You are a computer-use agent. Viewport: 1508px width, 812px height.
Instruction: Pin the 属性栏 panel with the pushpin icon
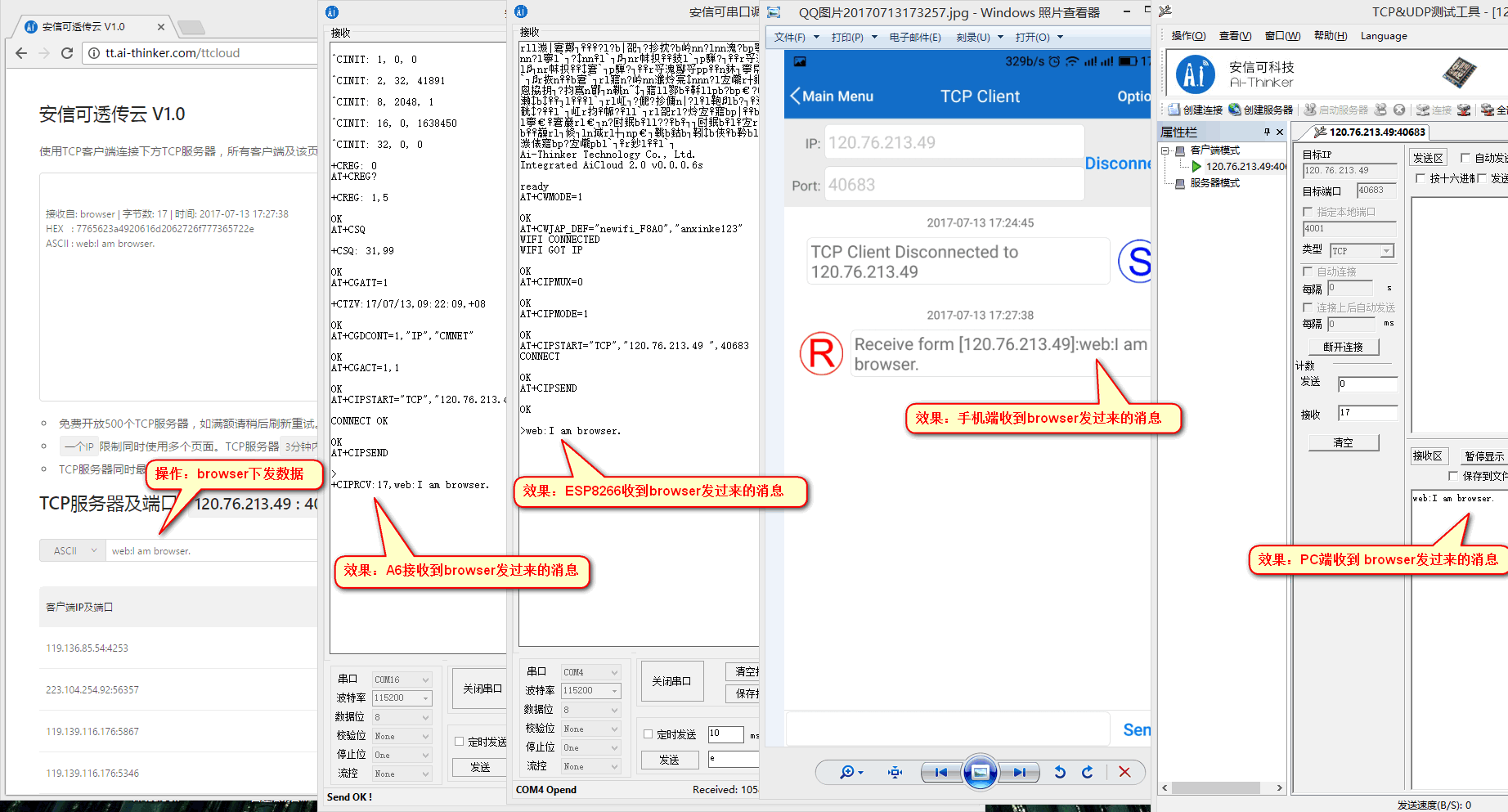(1267, 132)
